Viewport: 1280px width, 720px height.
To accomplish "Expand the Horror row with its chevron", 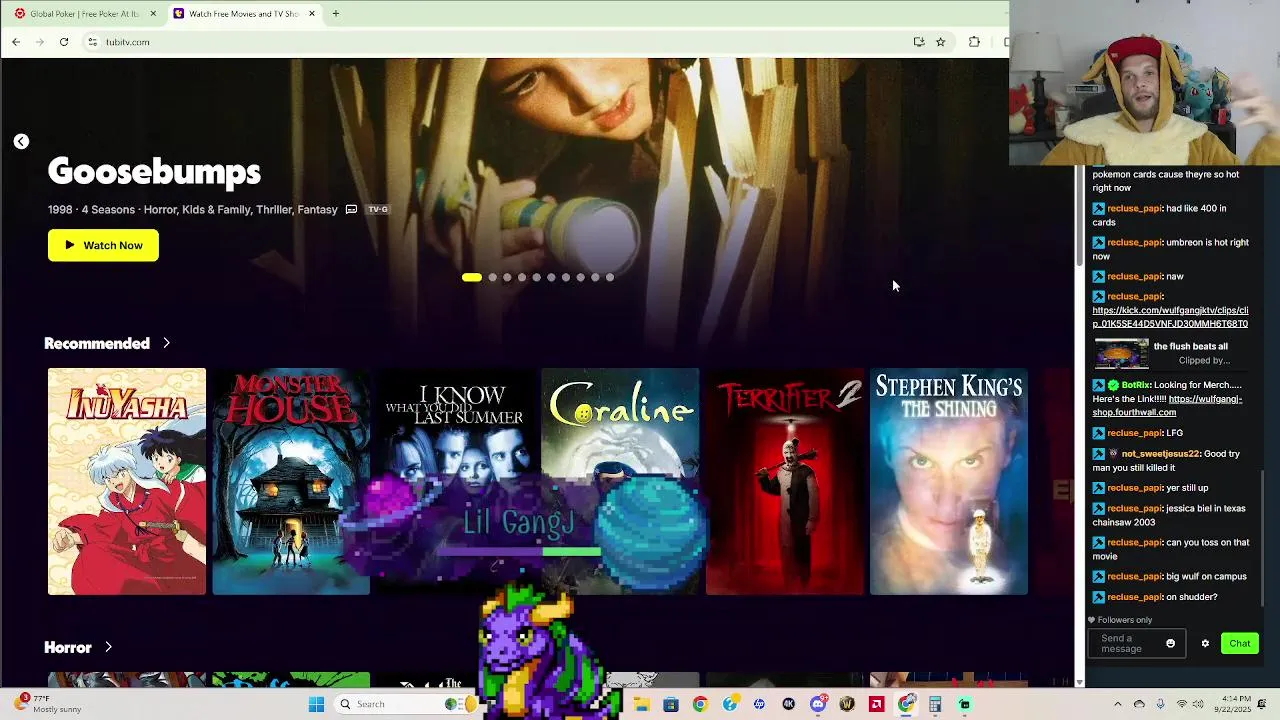I will [108, 647].
